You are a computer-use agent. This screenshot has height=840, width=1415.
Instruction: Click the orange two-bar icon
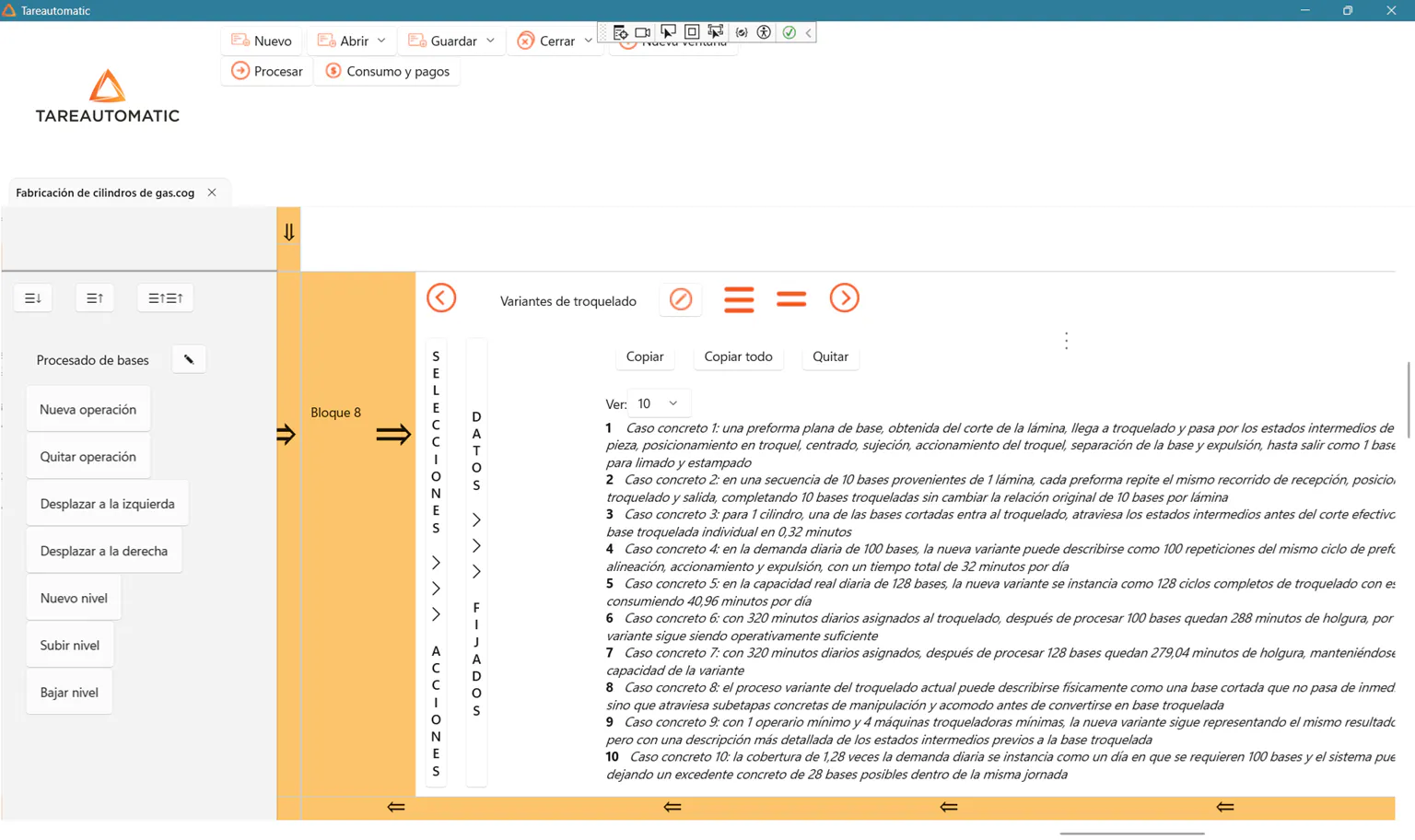791,299
